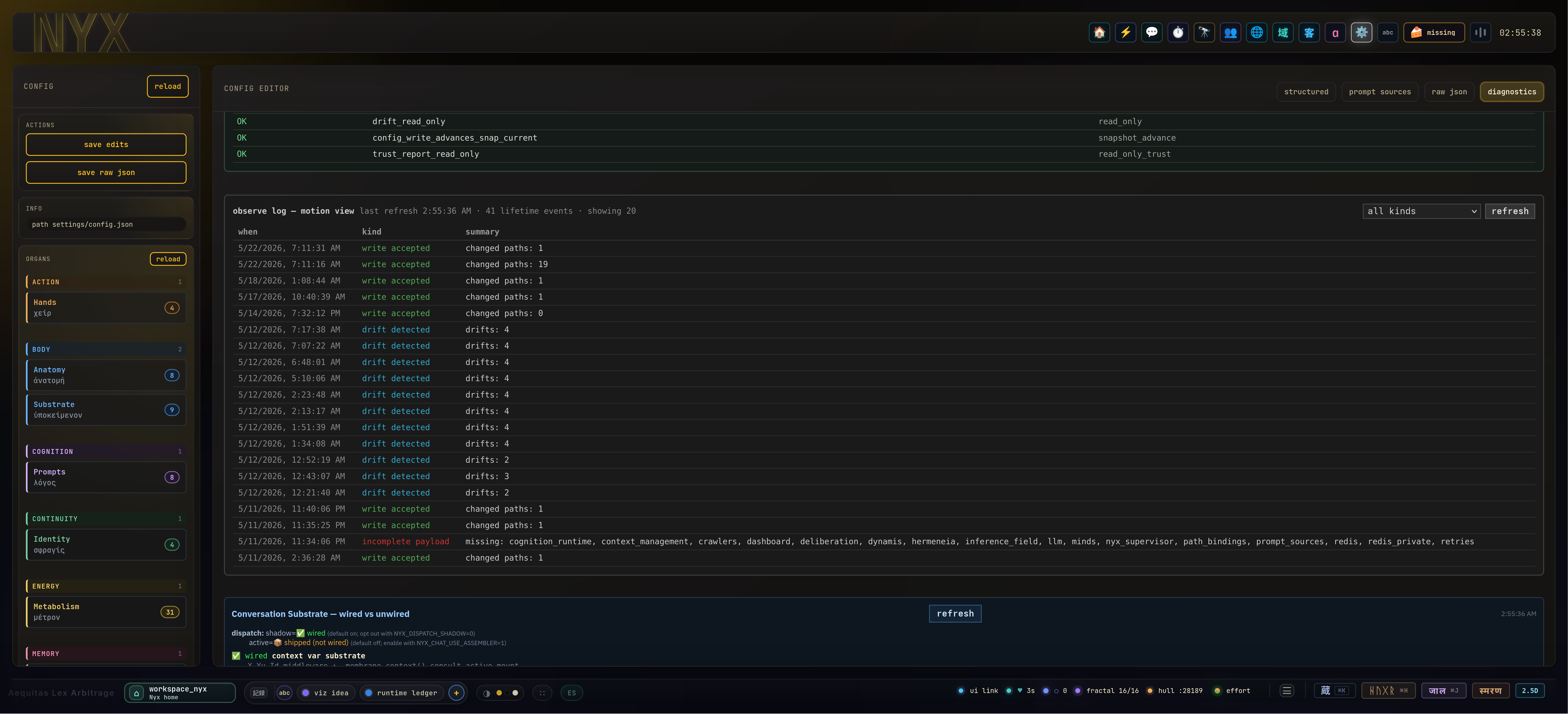Toggle the ES language button

click(x=572, y=693)
